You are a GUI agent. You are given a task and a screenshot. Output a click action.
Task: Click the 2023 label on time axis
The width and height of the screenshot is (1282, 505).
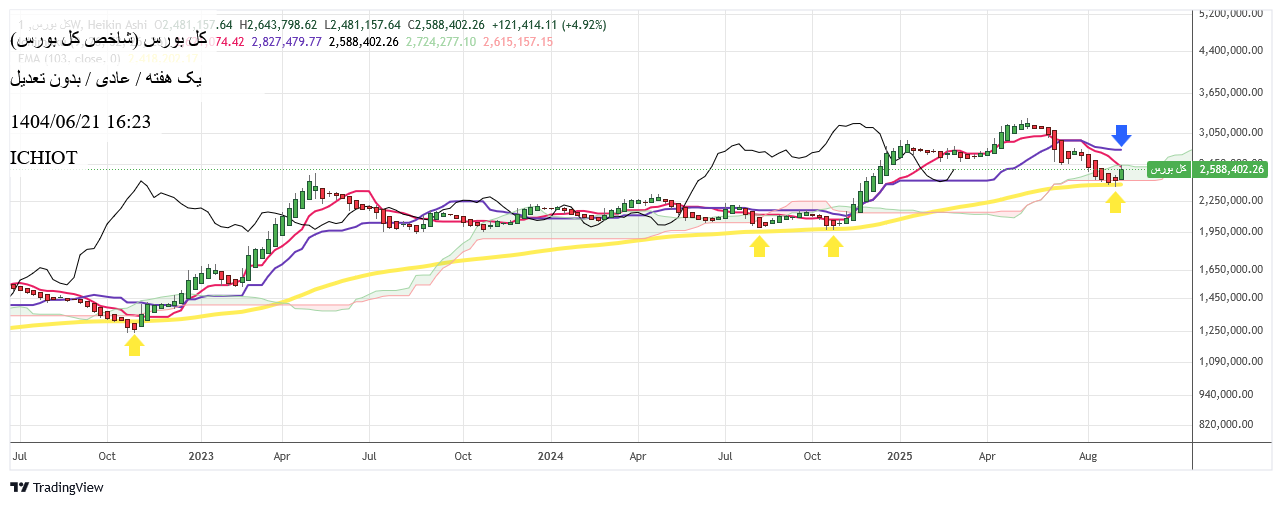click(x=201, y=456)
